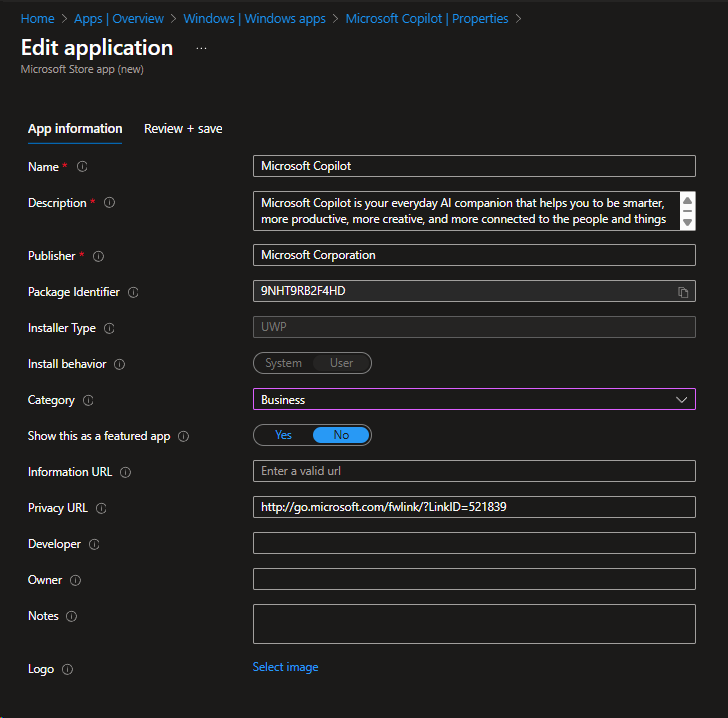
Task: Open Microsoft Copilot | Properties breadcrumb link
Action: coord(427,19)
